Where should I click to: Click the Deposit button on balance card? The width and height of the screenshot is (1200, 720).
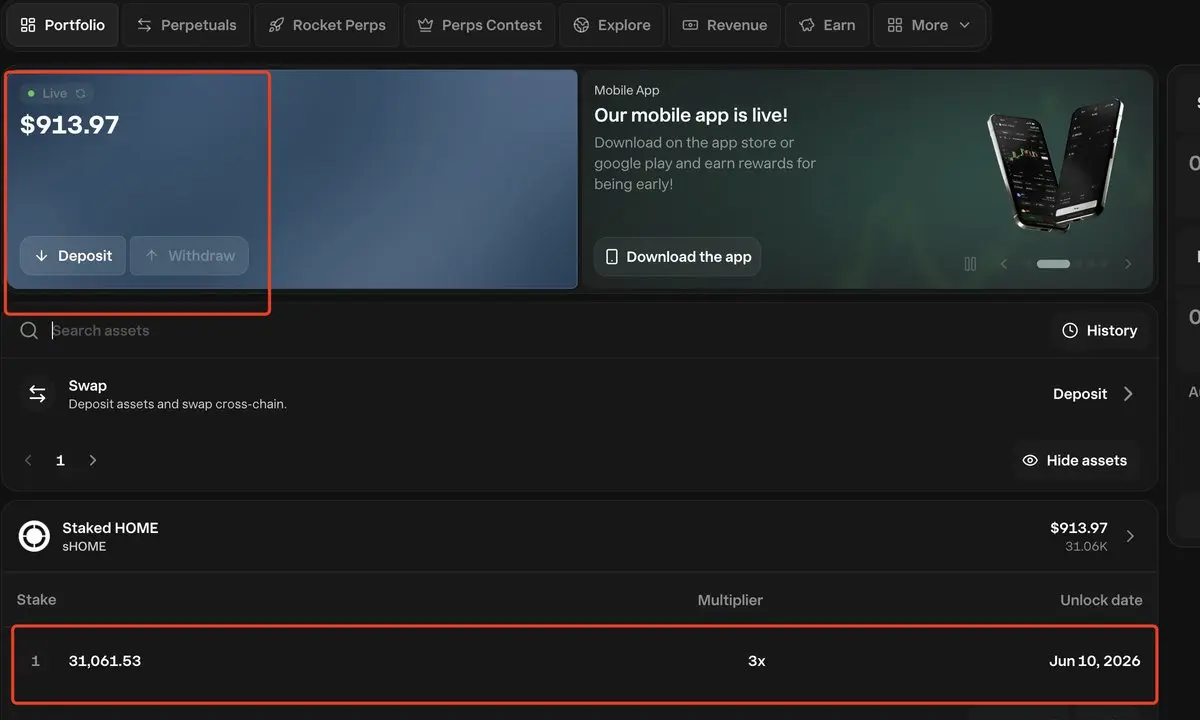pyautogui.click(x=73, y=256)
